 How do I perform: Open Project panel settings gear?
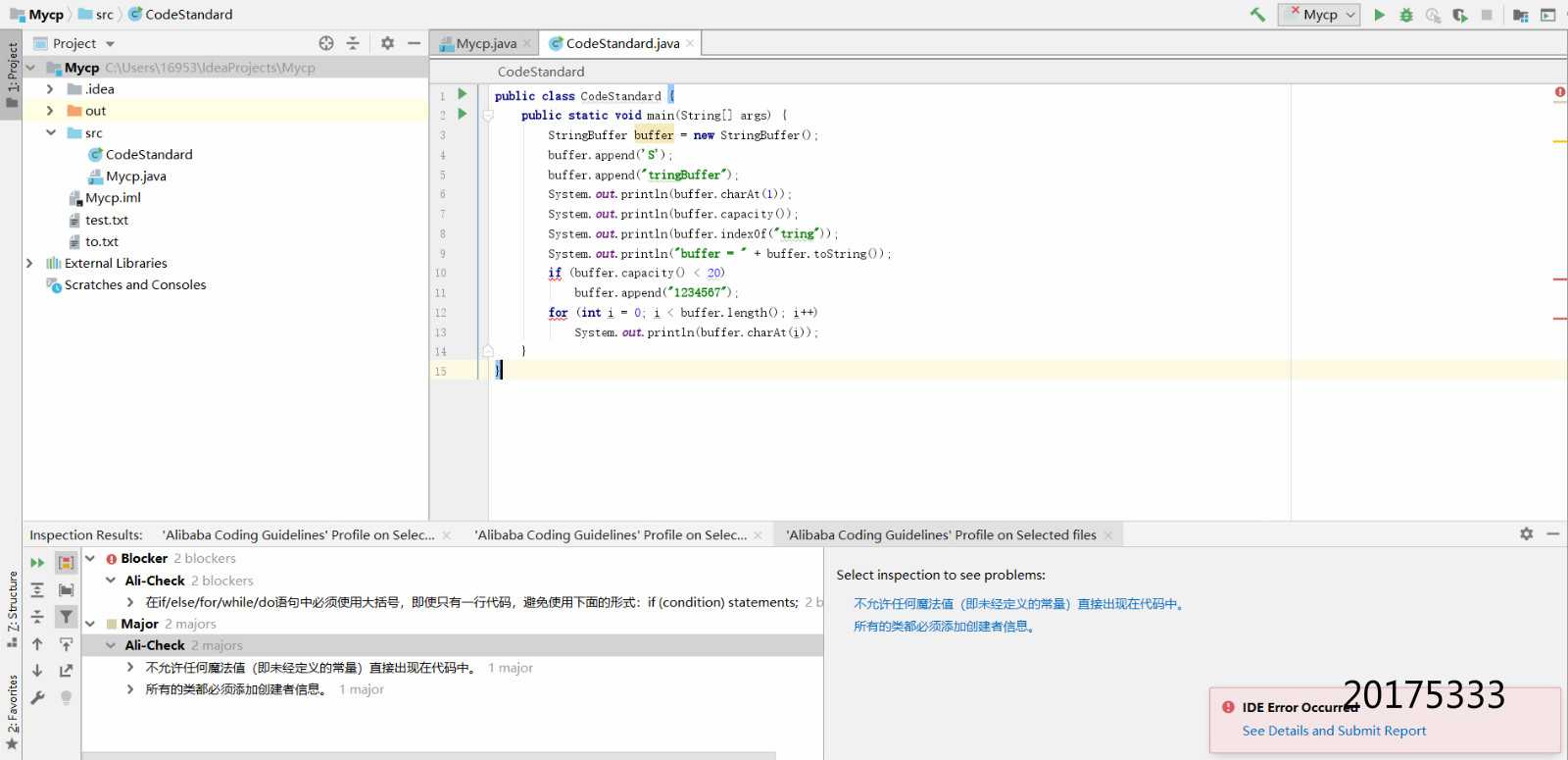[x=387, y=43]
